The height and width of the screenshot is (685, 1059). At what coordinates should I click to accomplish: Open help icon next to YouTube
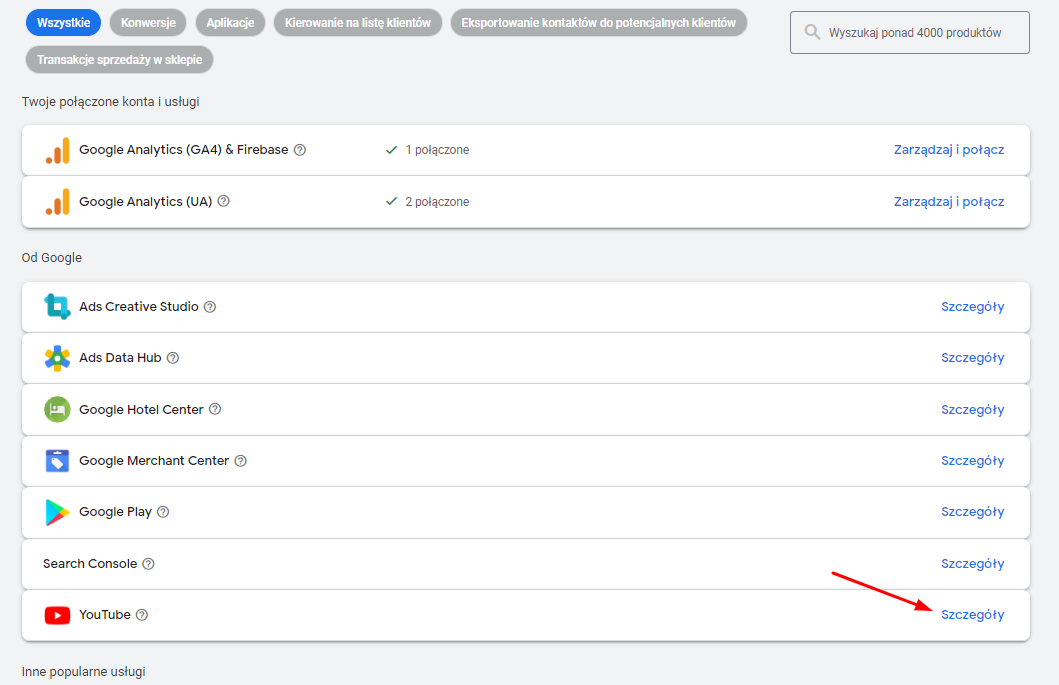coord(142,615)
